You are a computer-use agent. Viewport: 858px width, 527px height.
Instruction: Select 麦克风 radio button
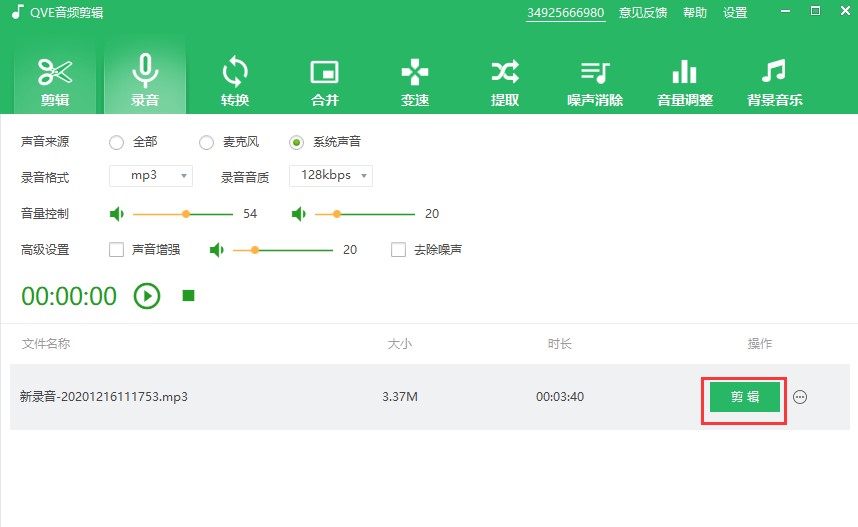click(207, 142)
